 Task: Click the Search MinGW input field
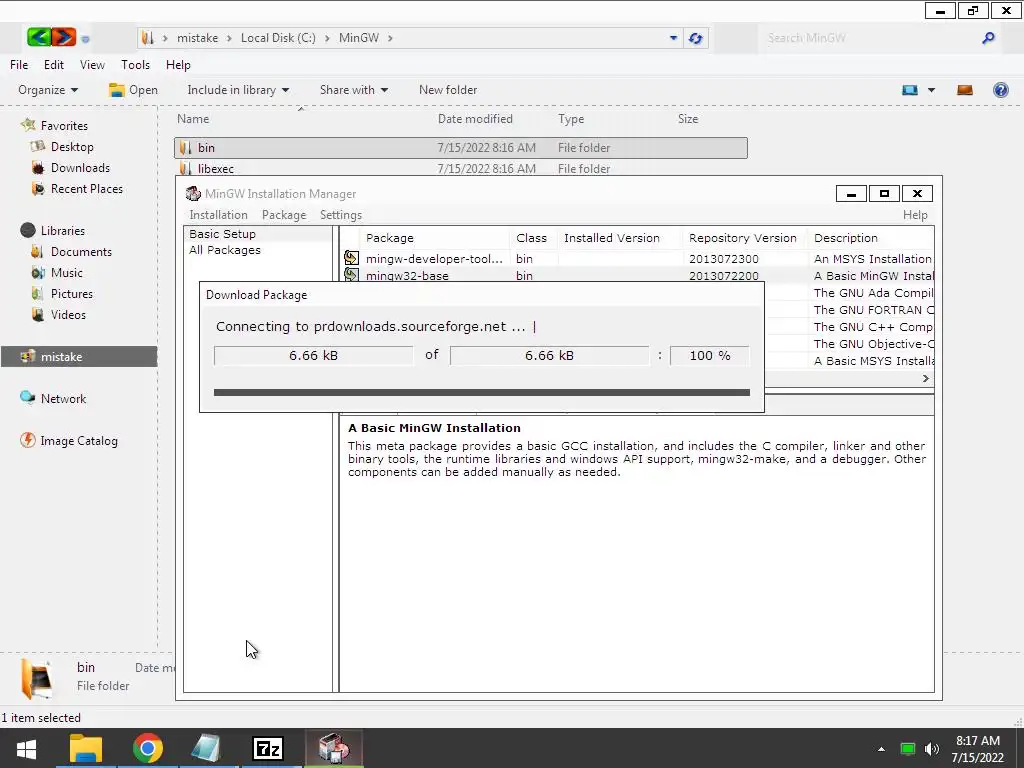869,38
